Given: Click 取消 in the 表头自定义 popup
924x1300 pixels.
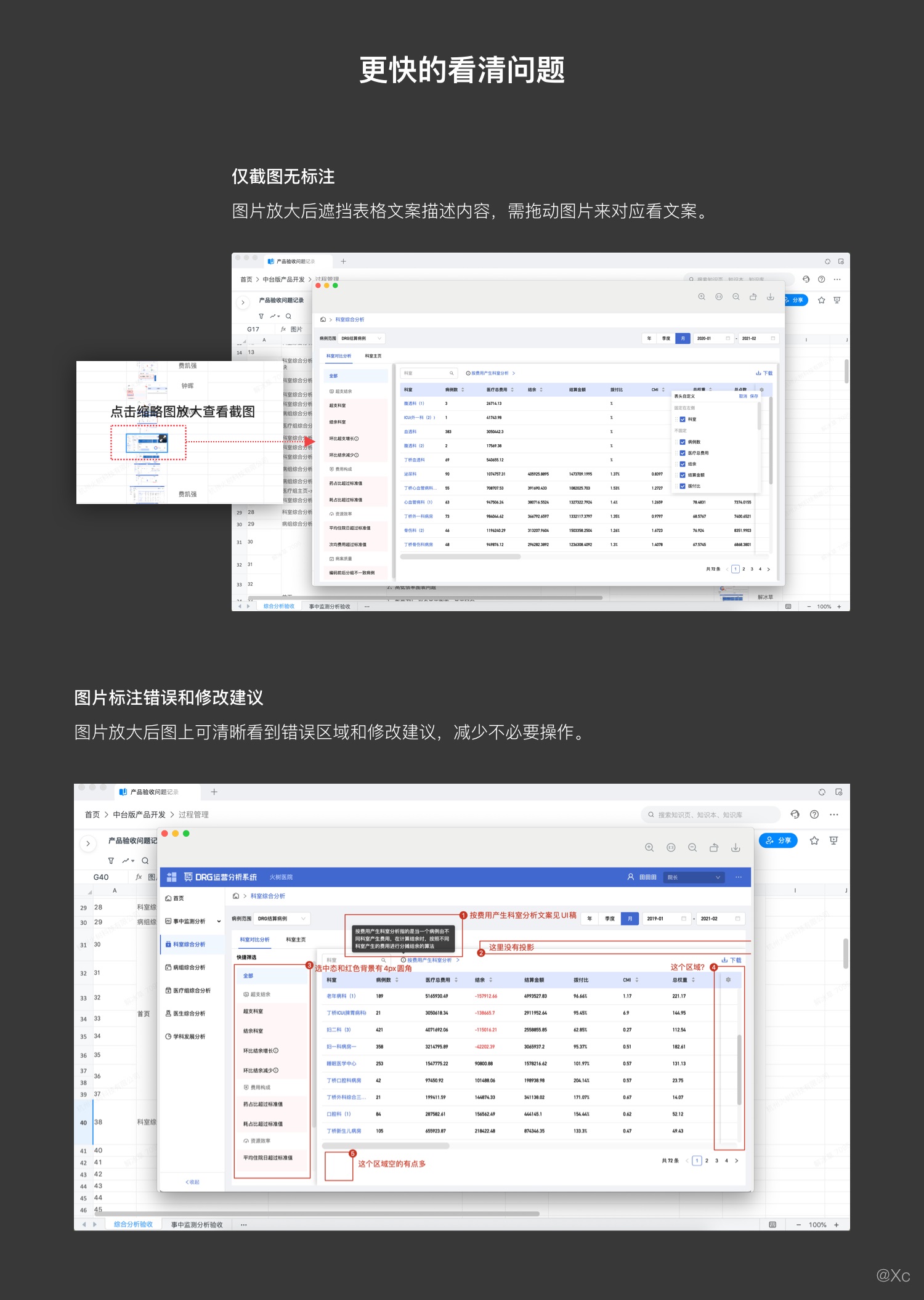Looking at the screenshot, I should click(743, 396).
